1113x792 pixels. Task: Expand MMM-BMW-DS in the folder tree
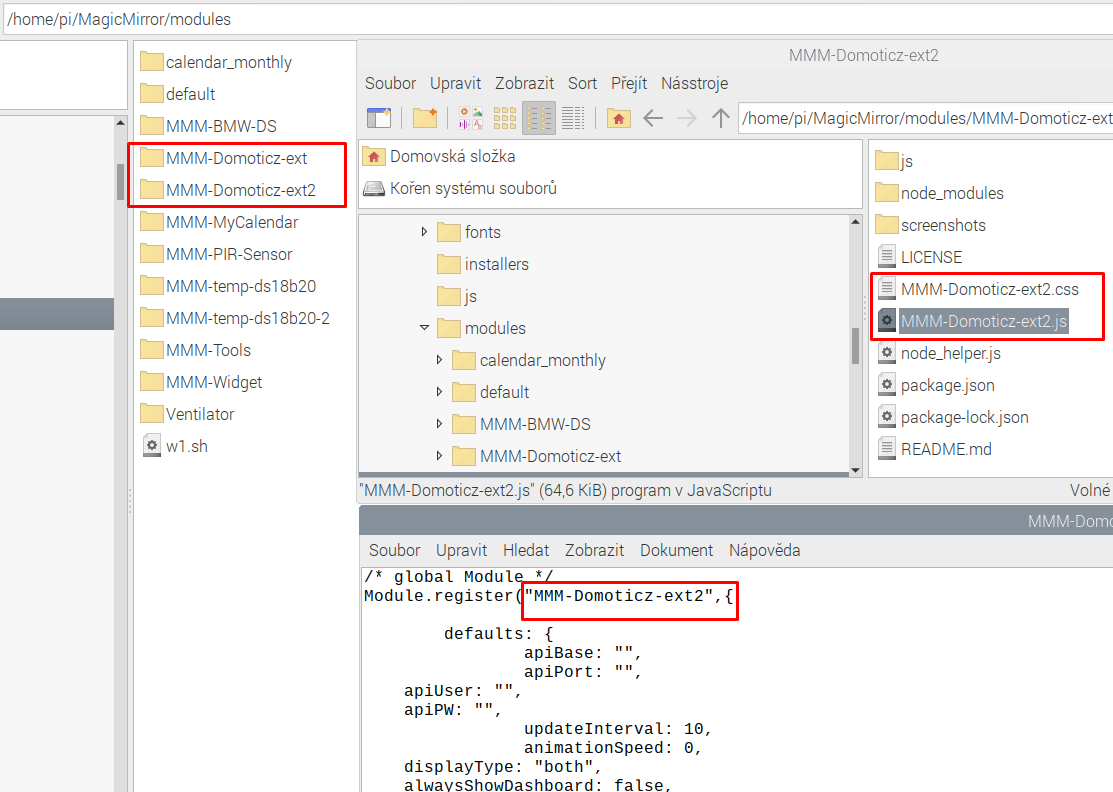pos(439,424)
